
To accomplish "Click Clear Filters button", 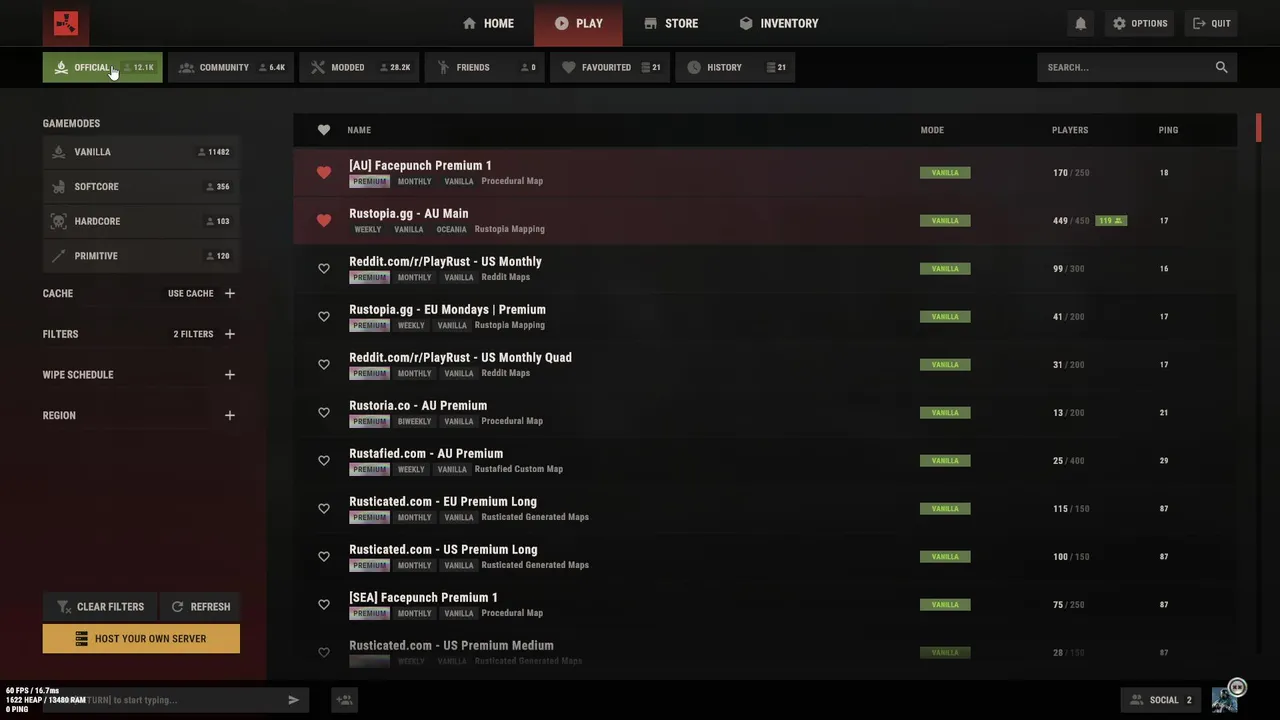I will (100, 606).
